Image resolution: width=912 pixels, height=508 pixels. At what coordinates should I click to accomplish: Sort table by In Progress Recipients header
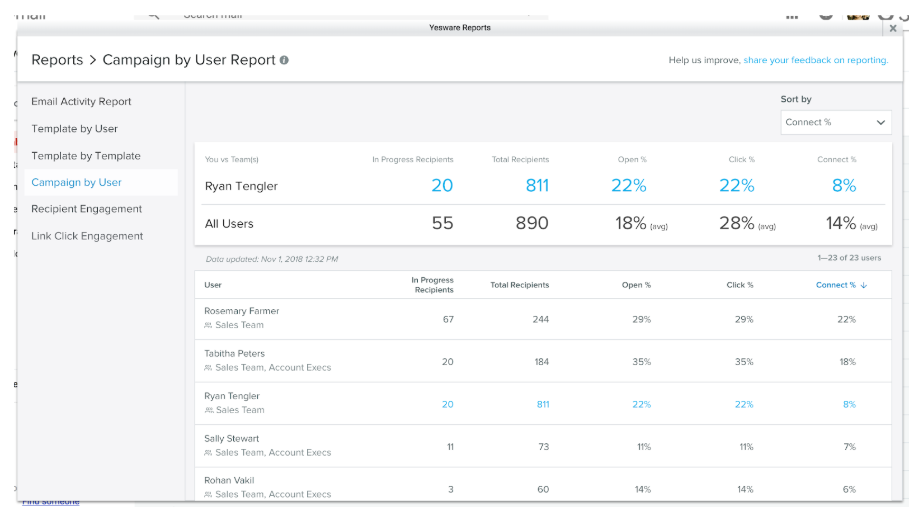[432, 285]
